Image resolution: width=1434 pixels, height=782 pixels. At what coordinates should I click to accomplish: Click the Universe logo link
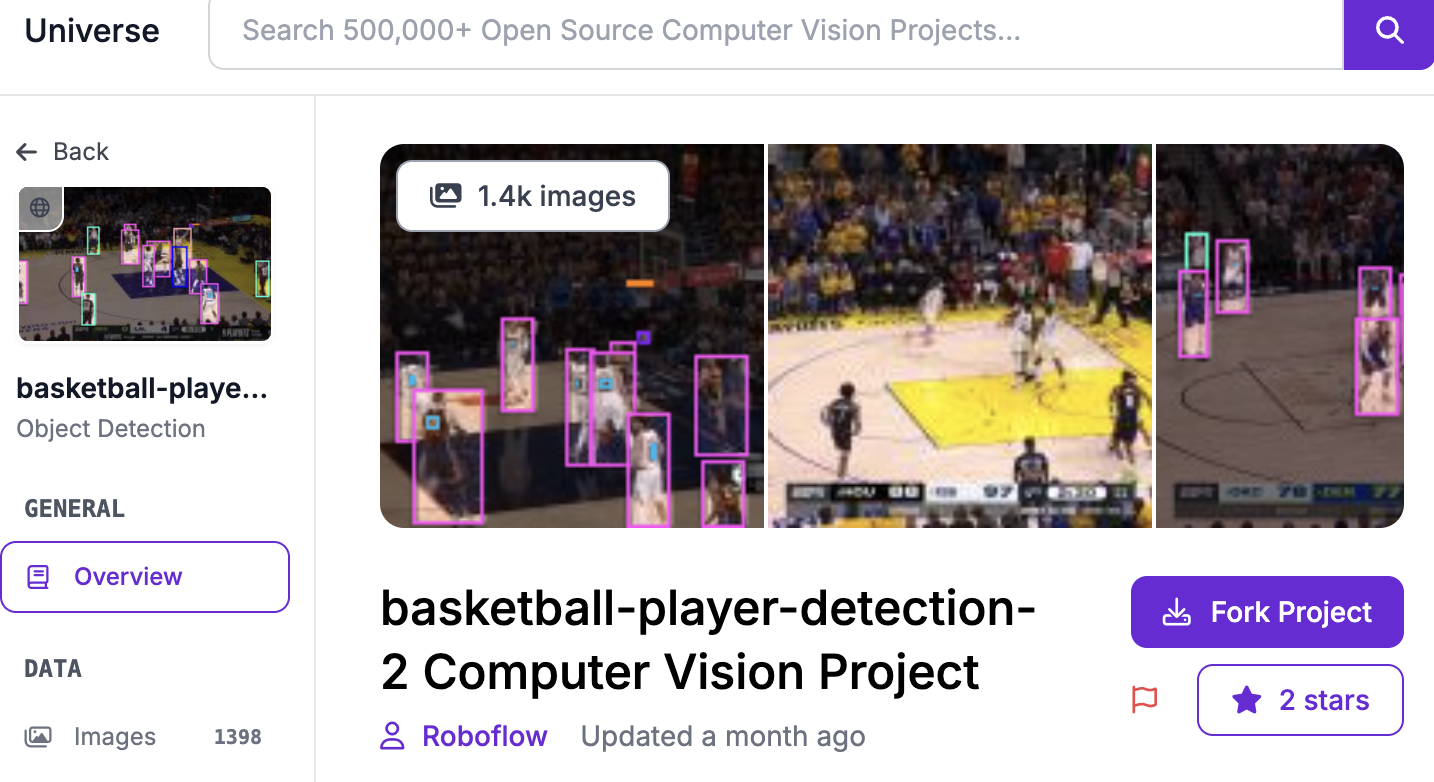pyautogui.click(x=92, y=31)
